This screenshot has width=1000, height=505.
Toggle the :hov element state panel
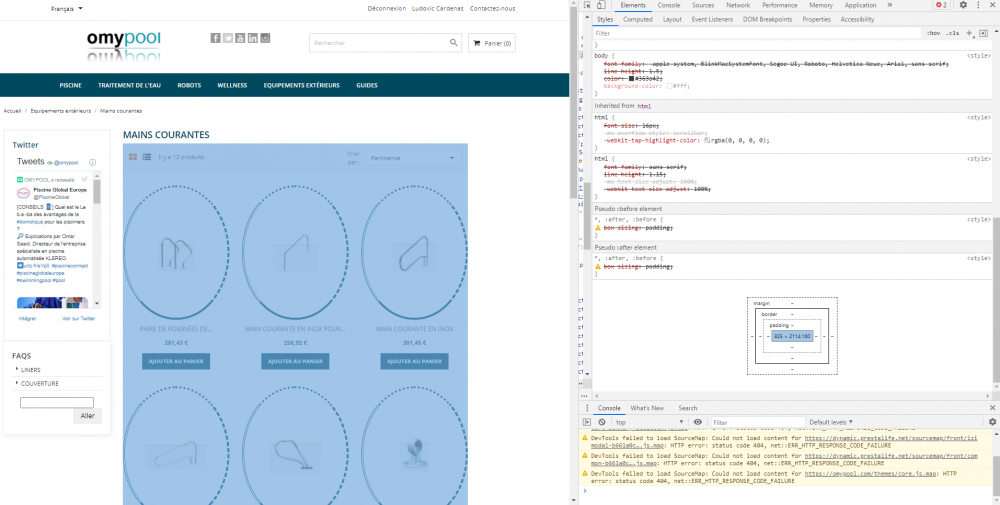pyautogui.click(x=933, y=33)
